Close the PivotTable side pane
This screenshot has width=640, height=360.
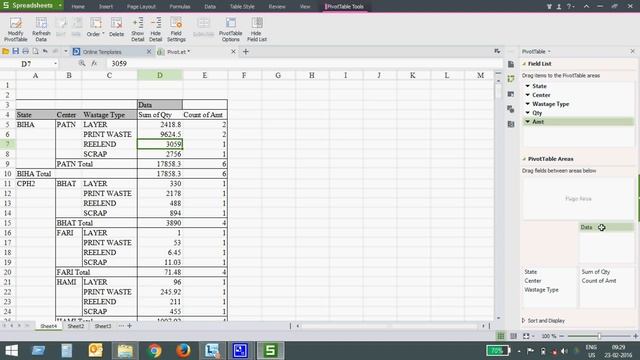[x=633, y=51]
